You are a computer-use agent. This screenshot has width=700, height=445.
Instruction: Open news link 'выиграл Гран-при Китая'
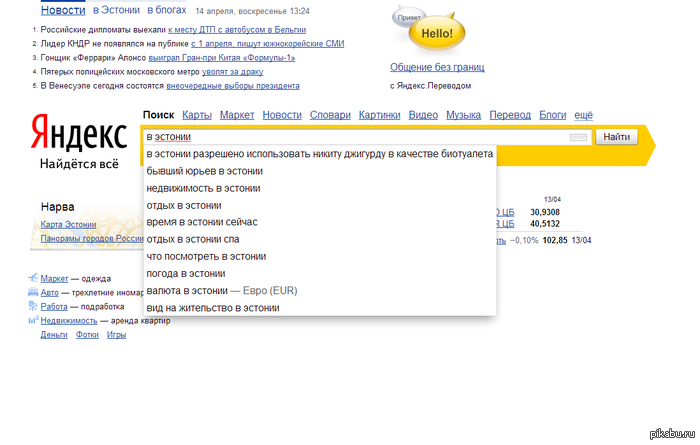(x=221, y=58)
